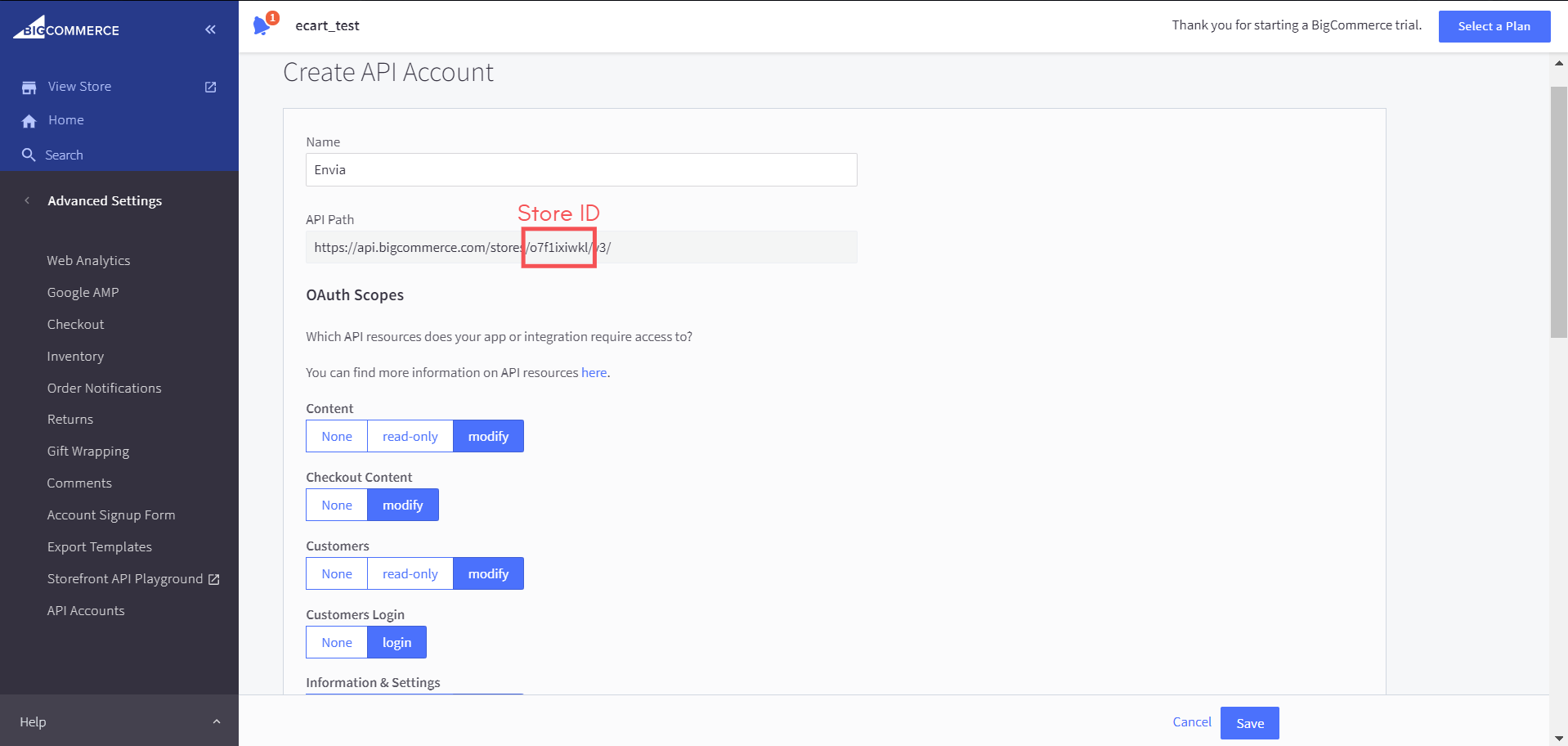Open View Store in sidebar
Viewport: 1568px width, 746px height.
(79, 87)
